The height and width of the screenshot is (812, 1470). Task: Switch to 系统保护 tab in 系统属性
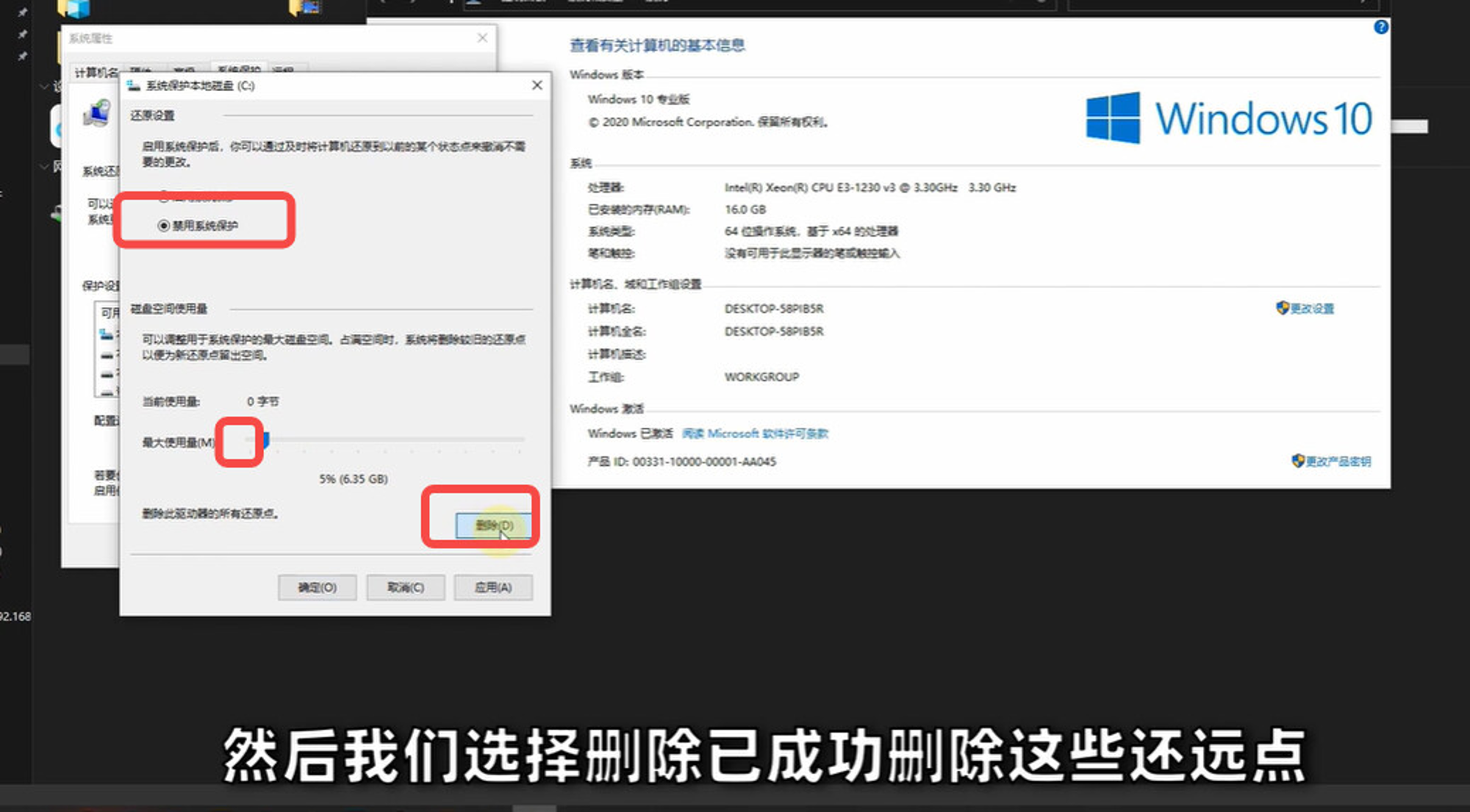(x=238, y=69)
